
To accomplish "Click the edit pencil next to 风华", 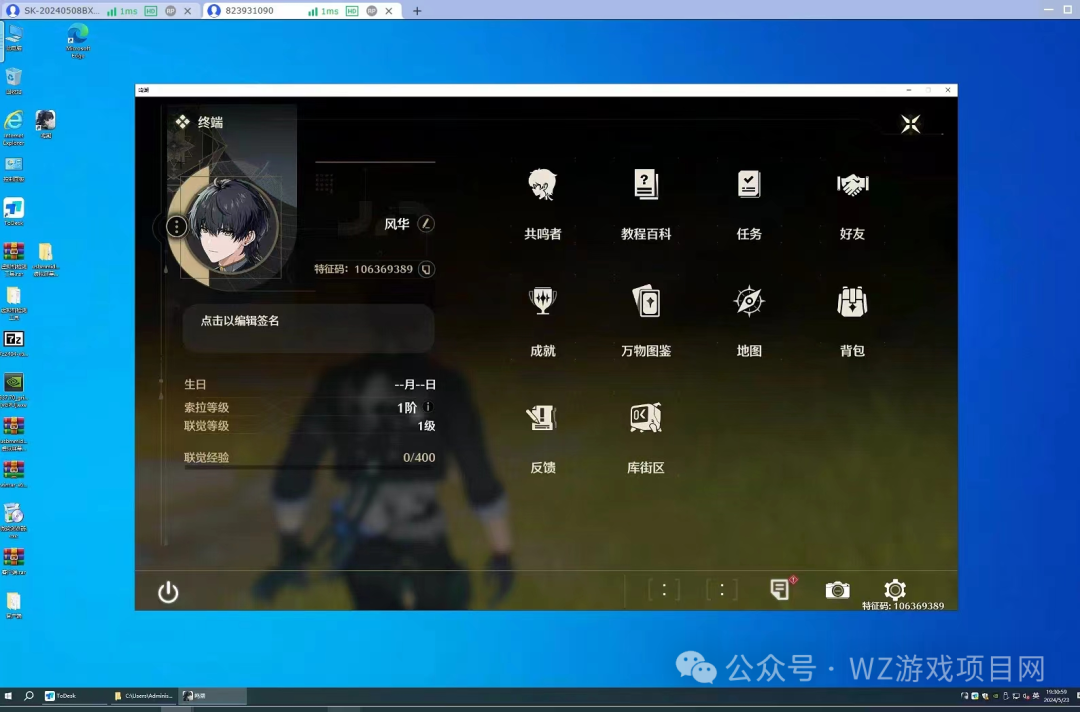I will point(426,224).
